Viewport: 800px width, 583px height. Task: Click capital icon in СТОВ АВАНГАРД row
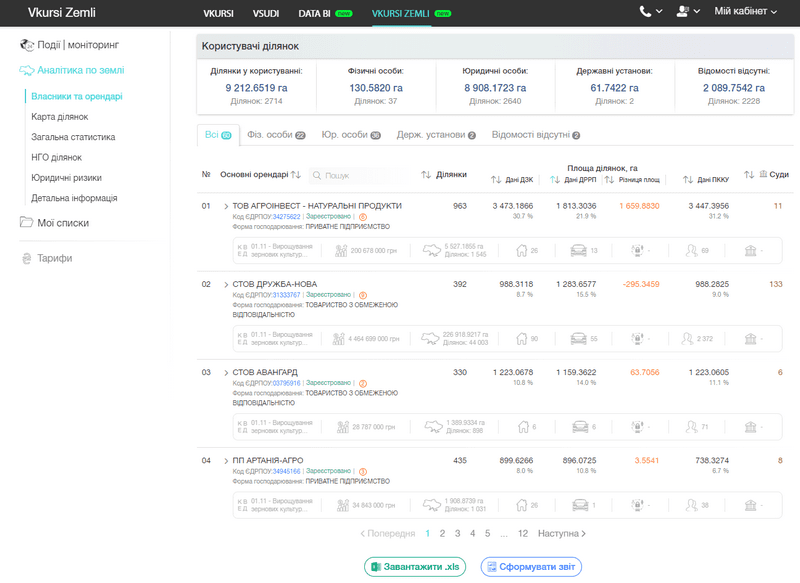pos(343,427)
